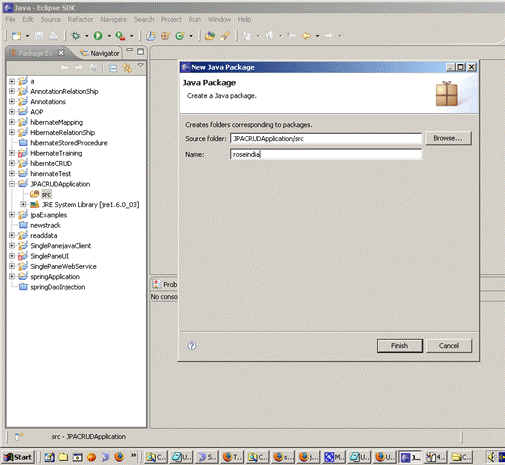Screen dimensions: 505x465
Task: Click the New Java Package toolbar icon
Action: pyautogui.click(x=165, y=36)
